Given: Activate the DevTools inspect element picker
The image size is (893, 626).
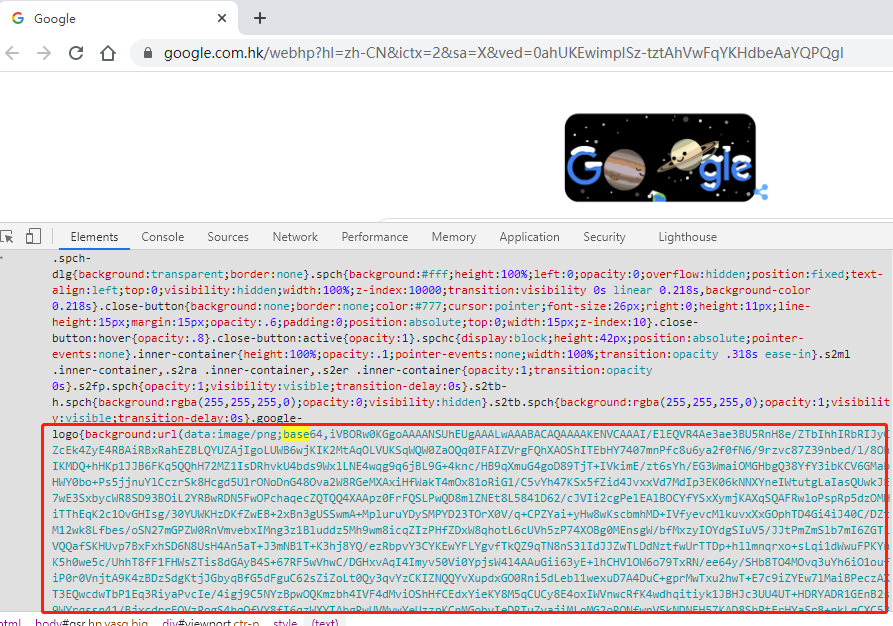Looking at the screenshot, I should [x=7, y=236].
